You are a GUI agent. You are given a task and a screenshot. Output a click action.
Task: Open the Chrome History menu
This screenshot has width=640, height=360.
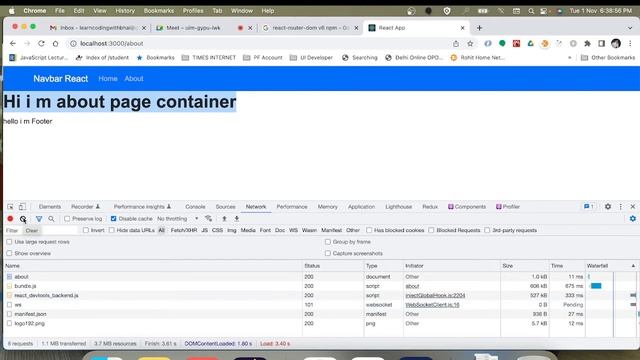coord(125,11)
